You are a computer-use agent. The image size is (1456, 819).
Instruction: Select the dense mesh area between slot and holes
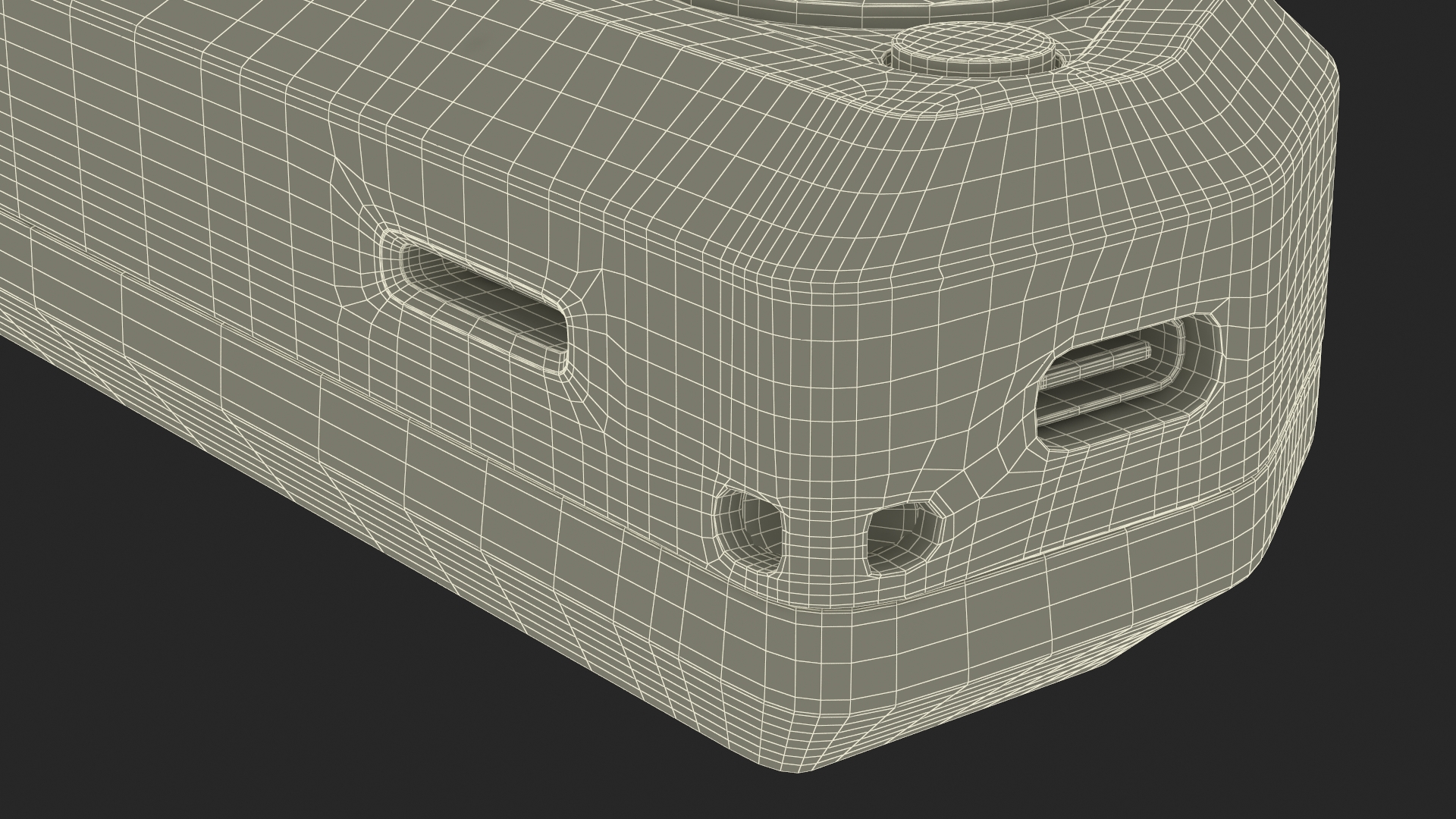660,432
